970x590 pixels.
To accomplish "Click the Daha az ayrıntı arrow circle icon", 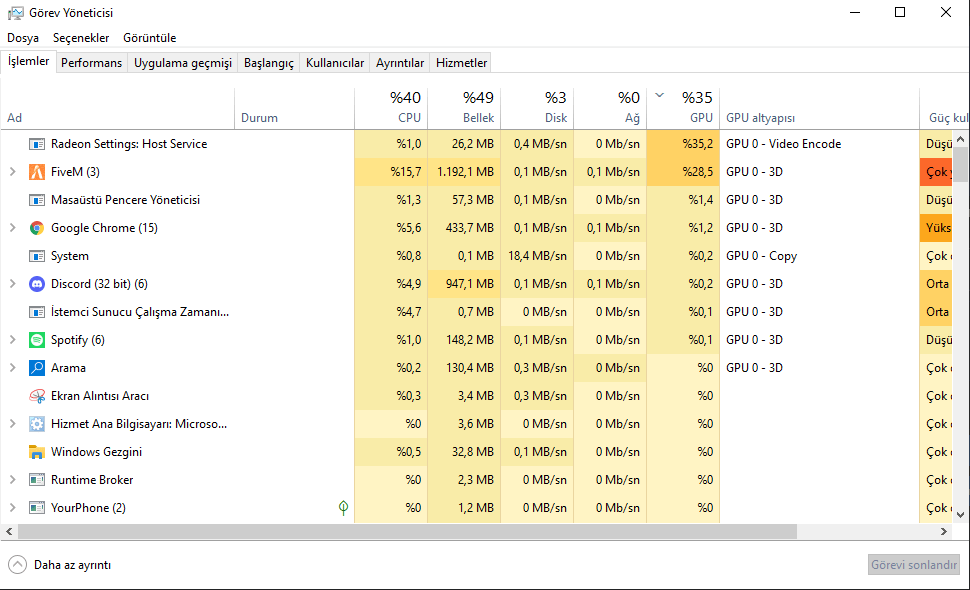I will coord(17,565).
